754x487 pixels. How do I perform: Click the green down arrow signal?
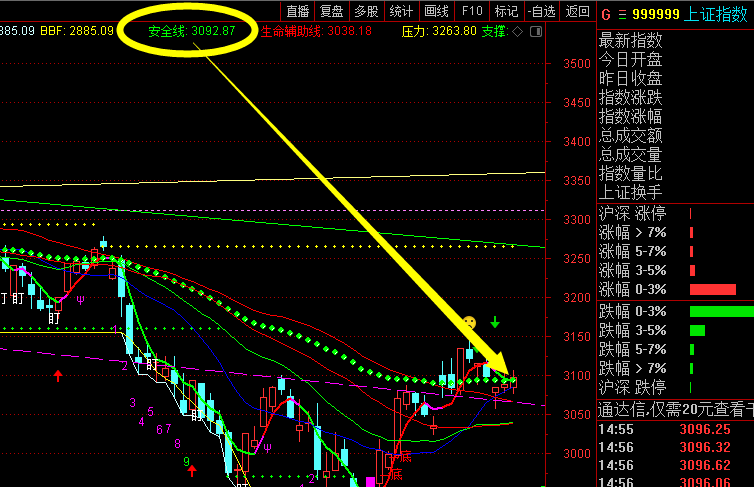[x=495, y=322]
